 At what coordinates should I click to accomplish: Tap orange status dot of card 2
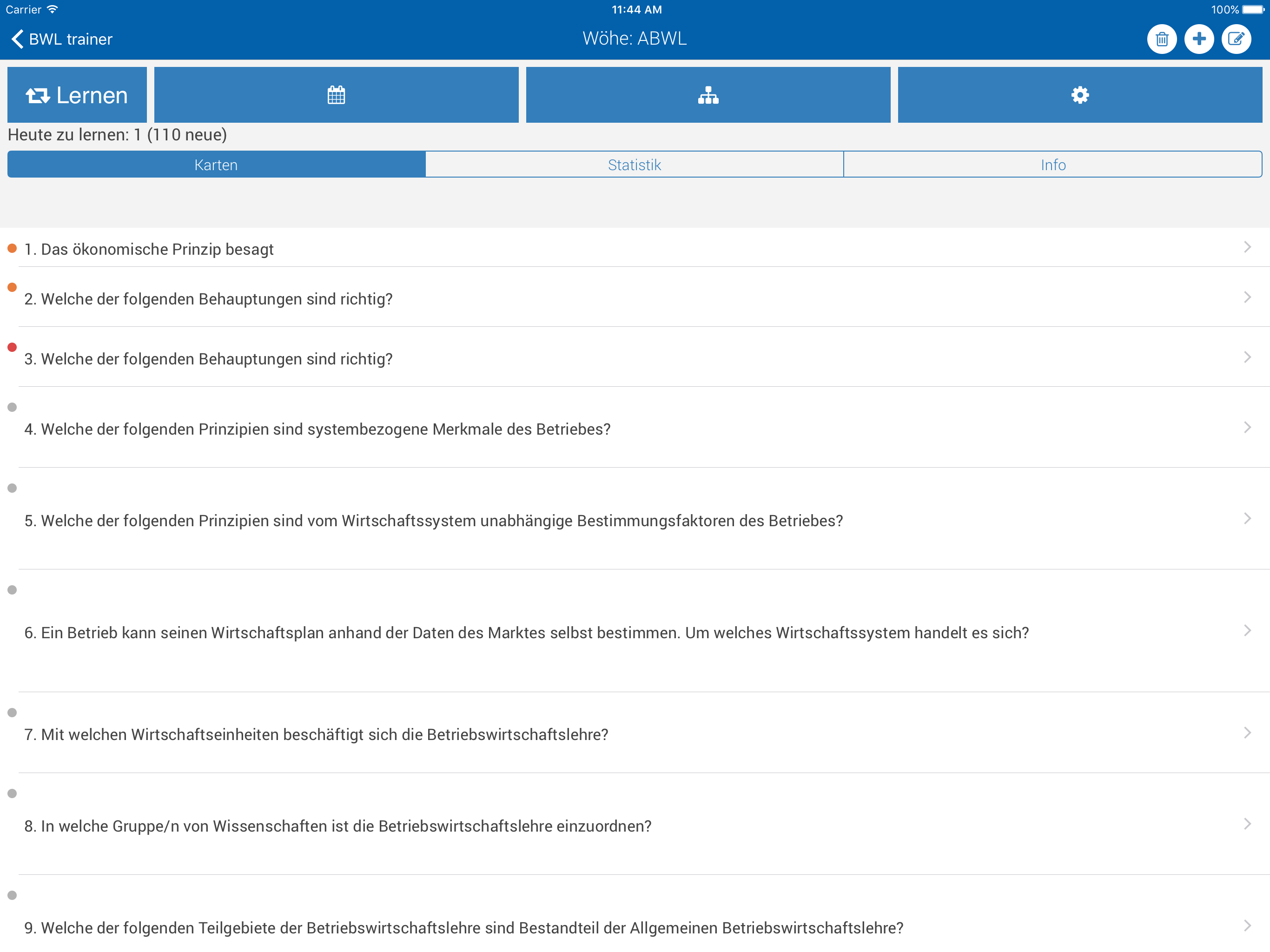coord(12,287)
